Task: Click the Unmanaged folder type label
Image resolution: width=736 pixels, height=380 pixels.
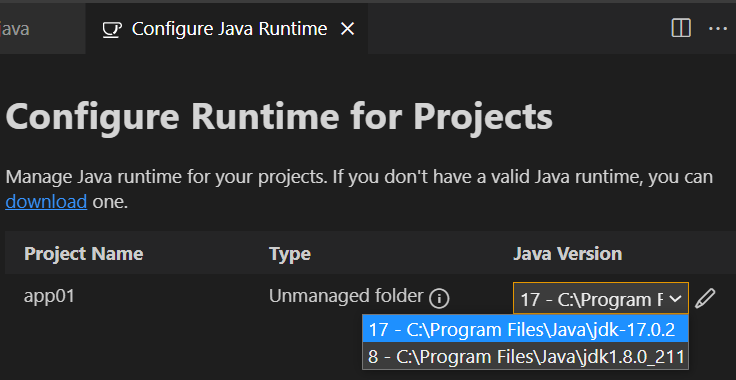Action: (346, 296)
